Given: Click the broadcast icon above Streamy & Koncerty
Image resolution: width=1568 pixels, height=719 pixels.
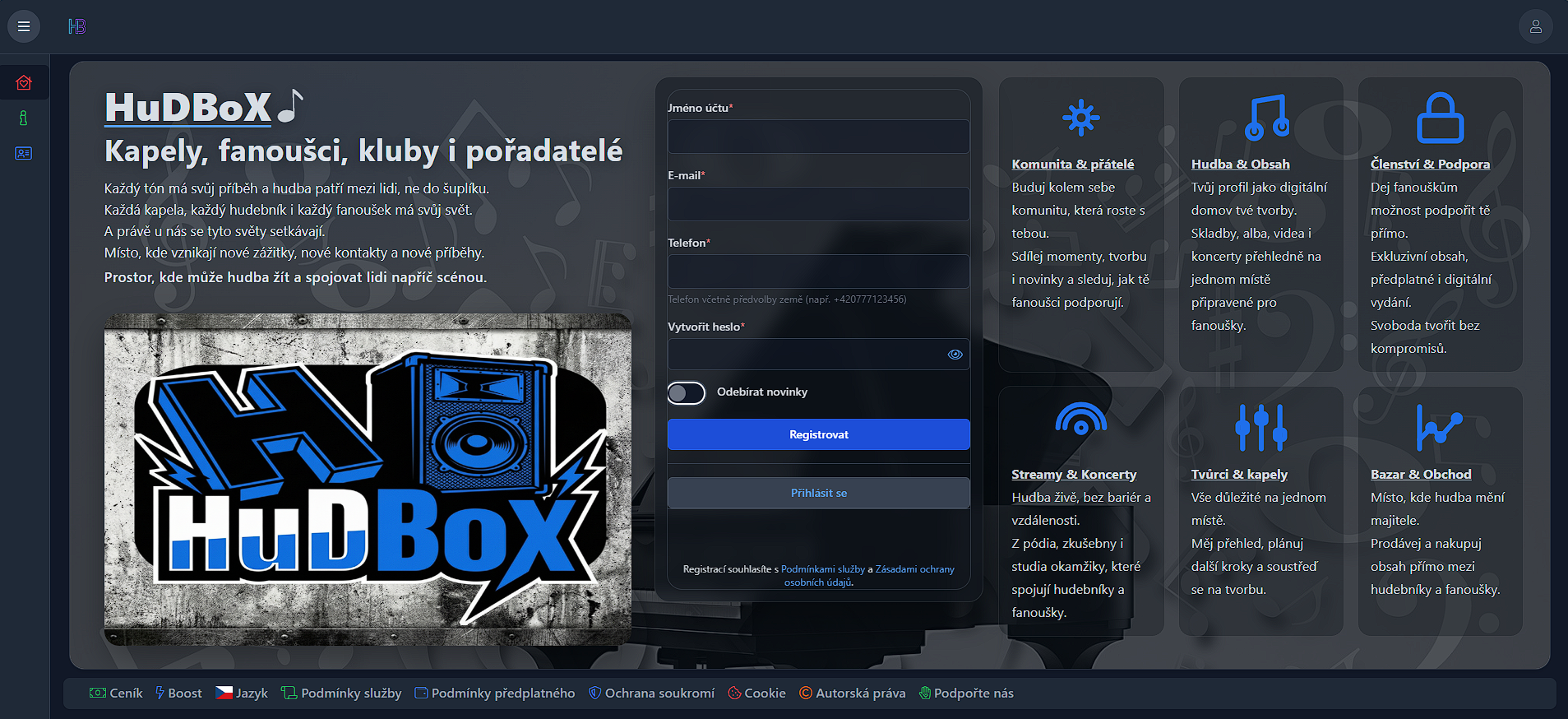Looking at the screenshot, I should coord(1080,419).
